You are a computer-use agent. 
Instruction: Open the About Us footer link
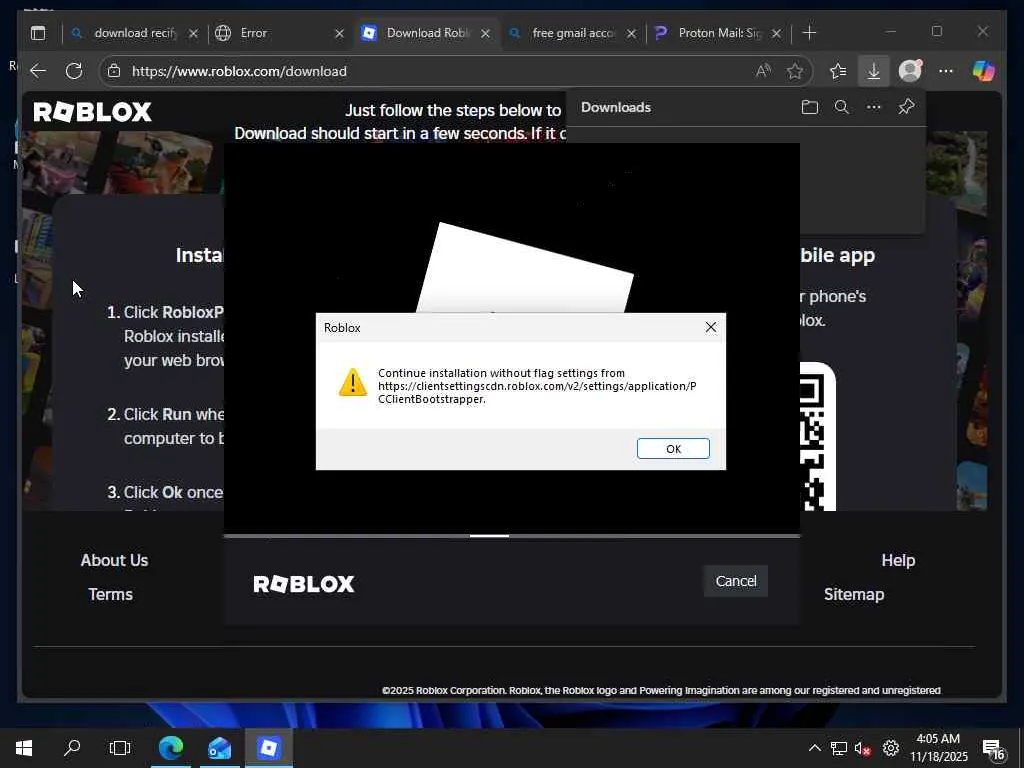[114, 560]
